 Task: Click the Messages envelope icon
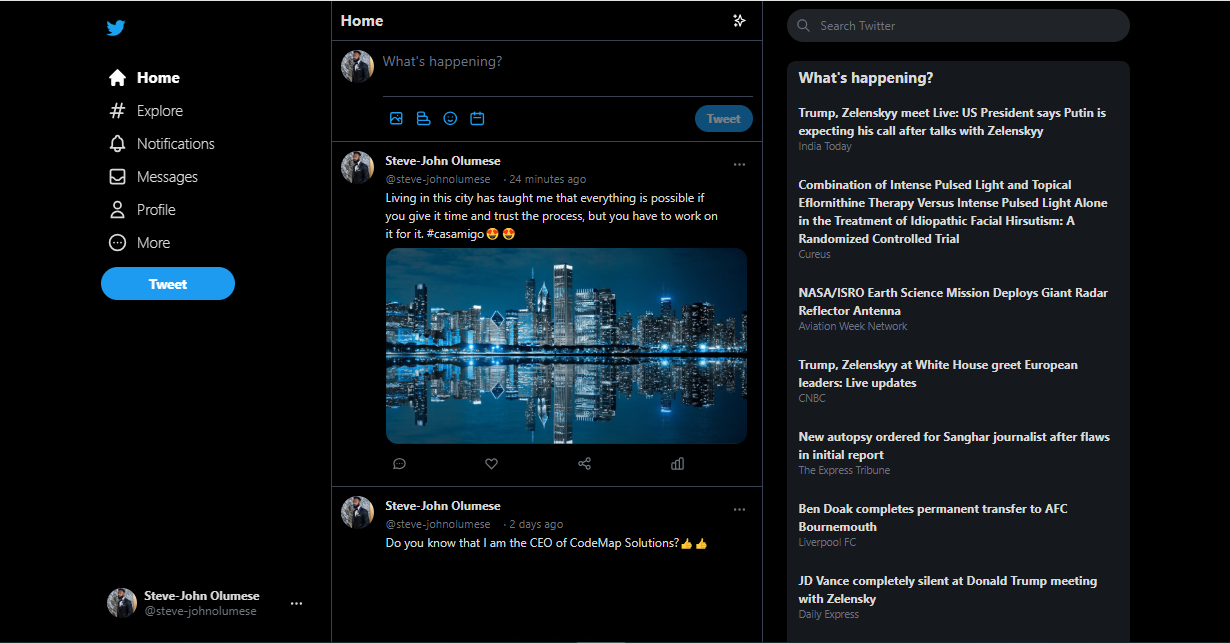[x=117, y=177]
